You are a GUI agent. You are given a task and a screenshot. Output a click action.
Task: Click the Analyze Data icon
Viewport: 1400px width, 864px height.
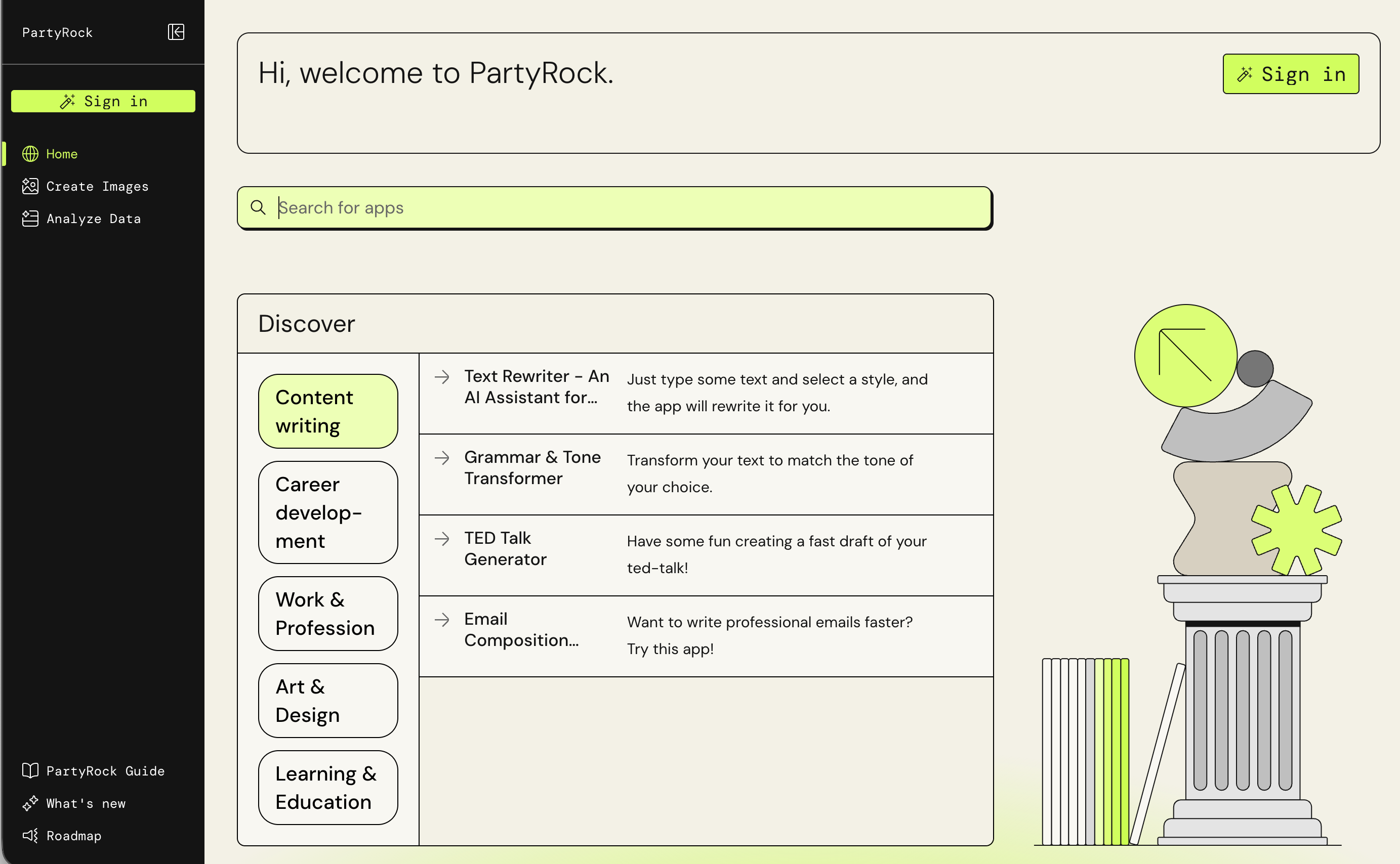30,219
